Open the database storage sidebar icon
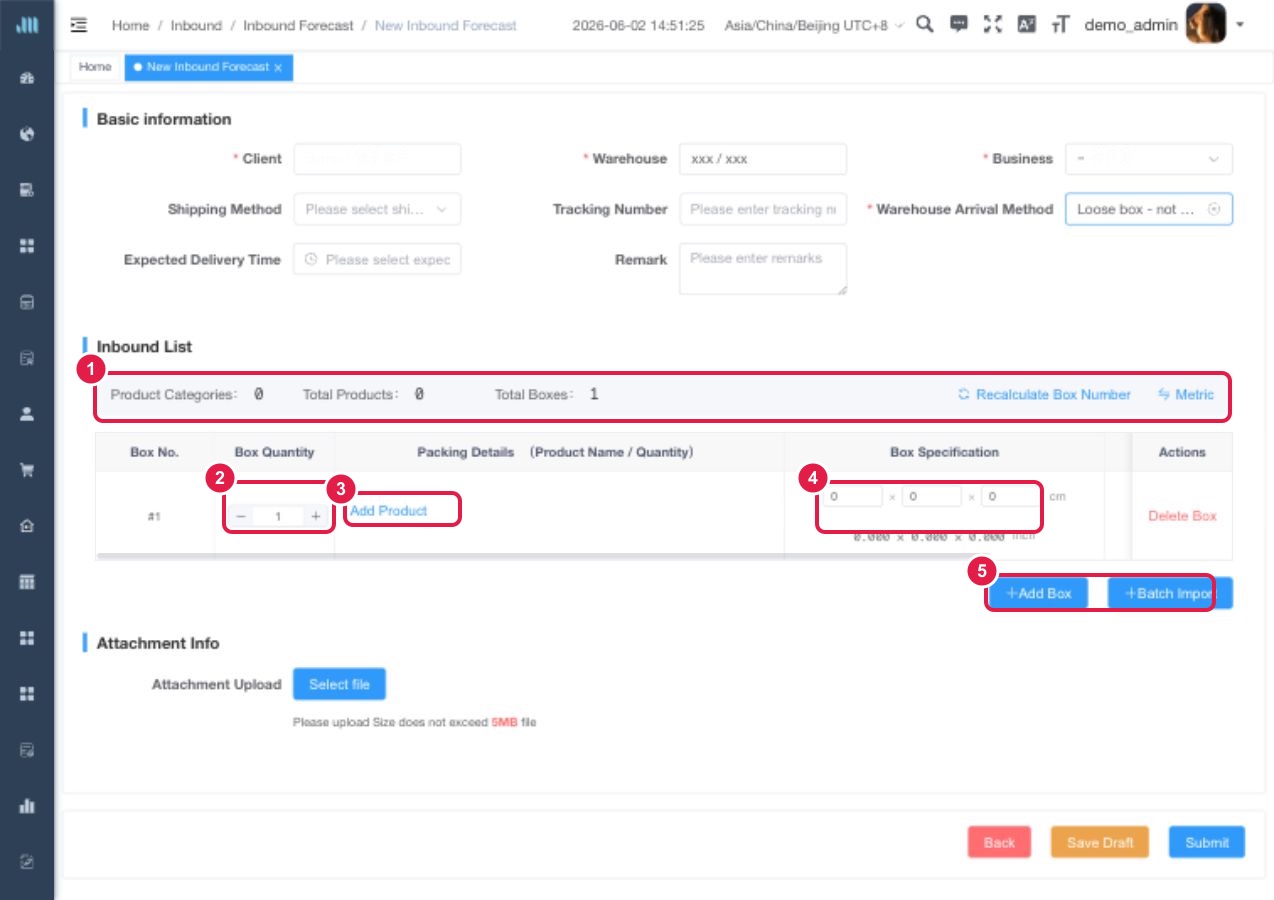The image size is (1274, 900). [28, 302]
